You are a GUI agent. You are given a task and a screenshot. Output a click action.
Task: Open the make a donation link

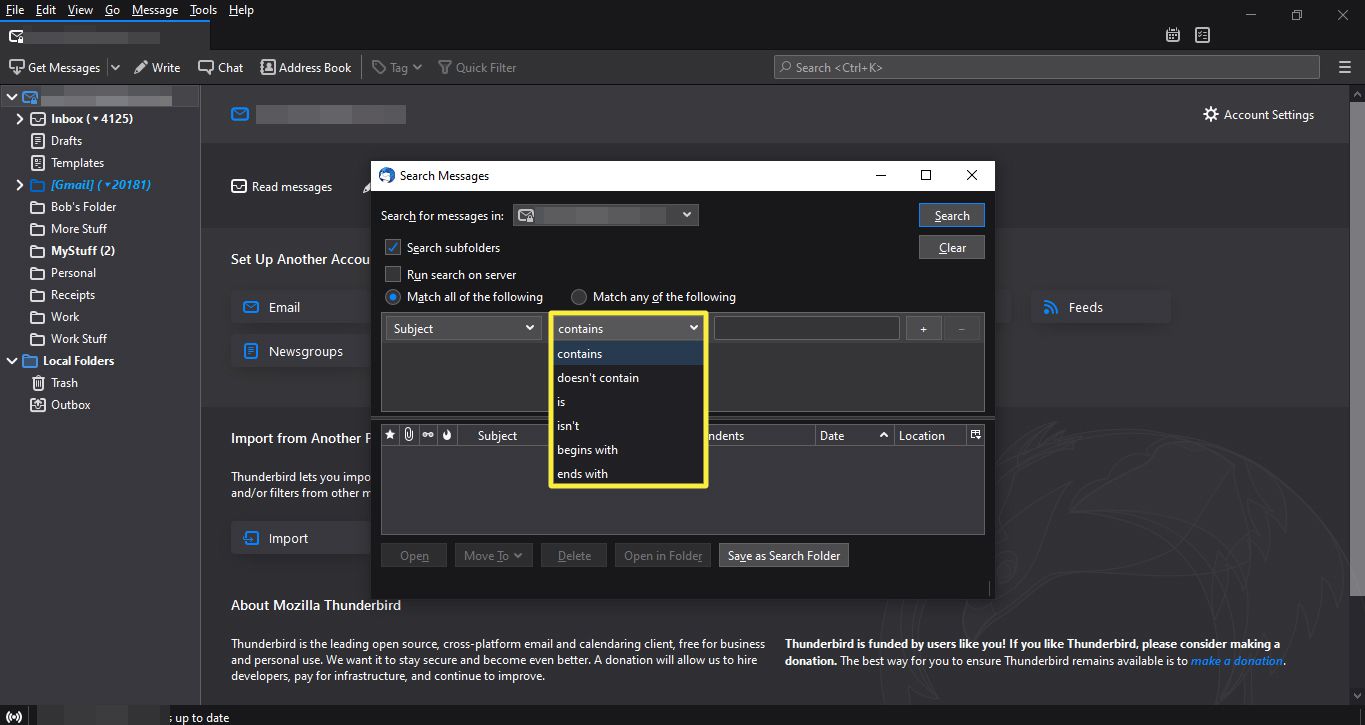click(x=1237, y=661)
